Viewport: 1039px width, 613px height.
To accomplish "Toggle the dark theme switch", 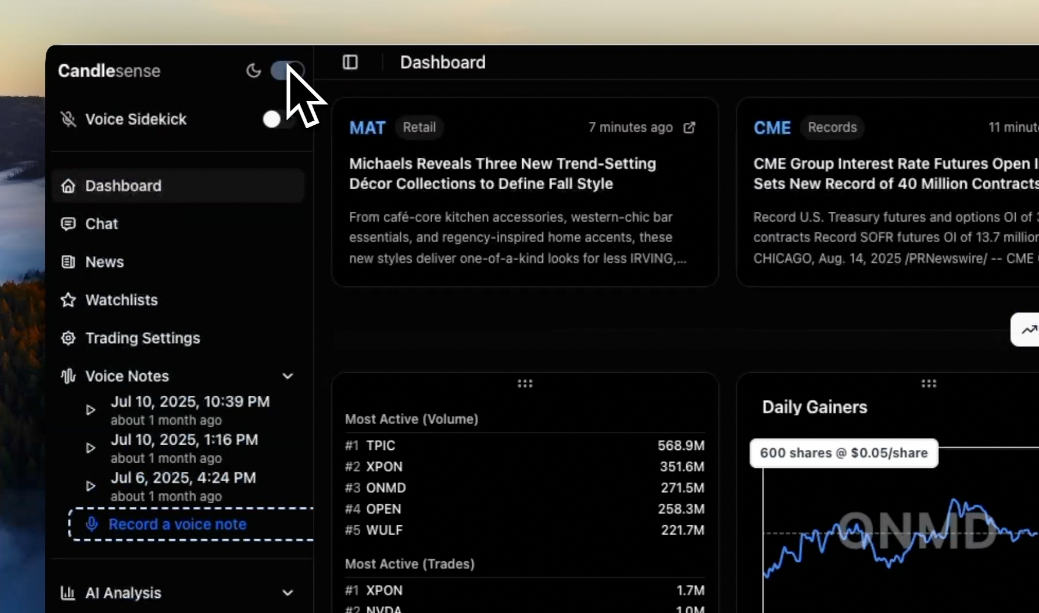I will (x=287, y=71).
